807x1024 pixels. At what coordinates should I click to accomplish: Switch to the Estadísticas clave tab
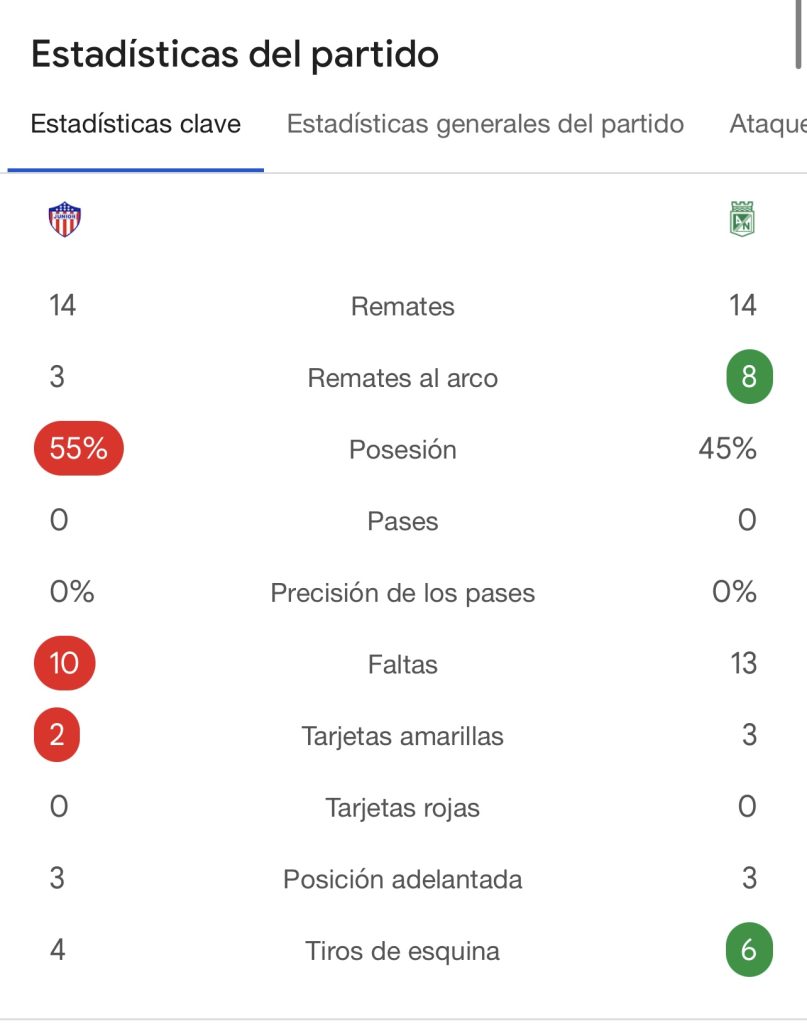coord(136,124)
